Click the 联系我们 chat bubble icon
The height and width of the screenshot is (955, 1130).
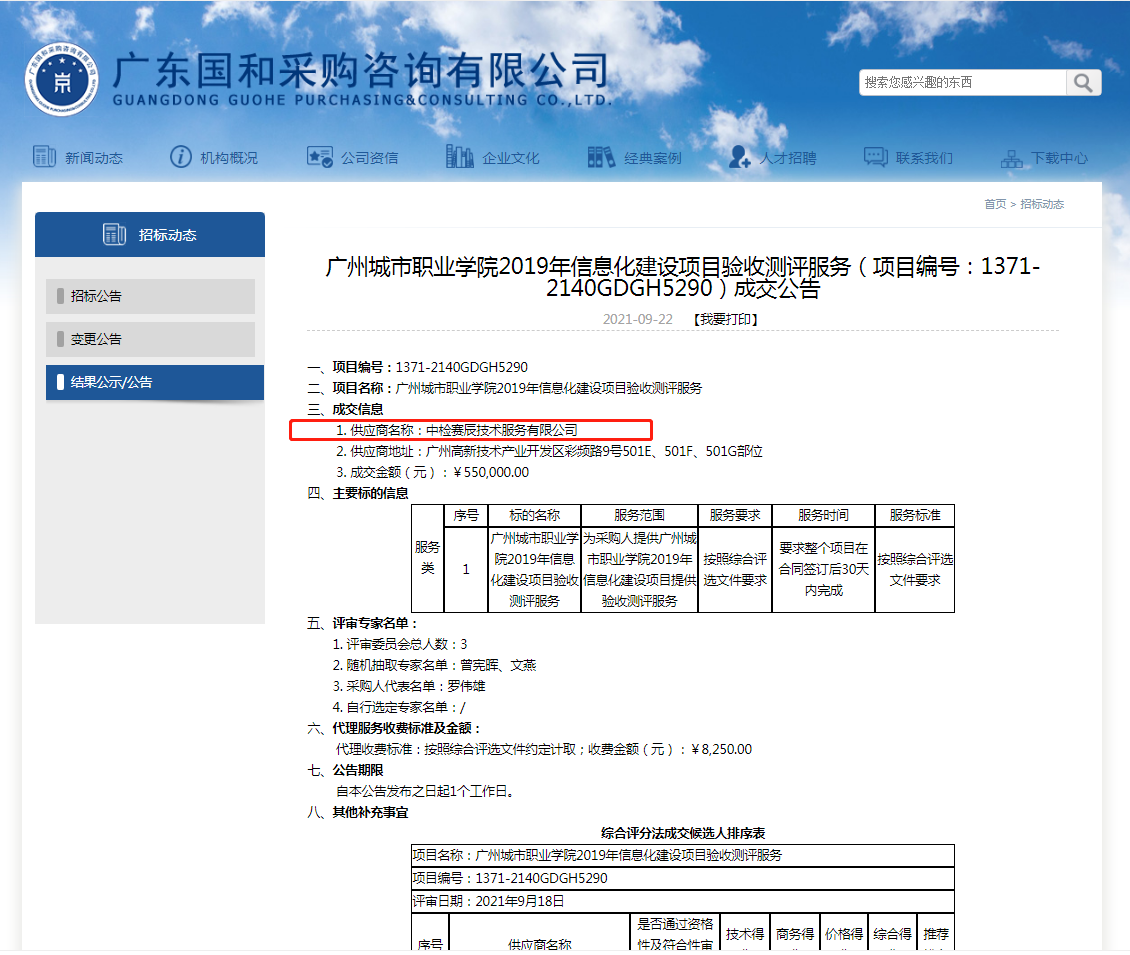coord(876,157)
